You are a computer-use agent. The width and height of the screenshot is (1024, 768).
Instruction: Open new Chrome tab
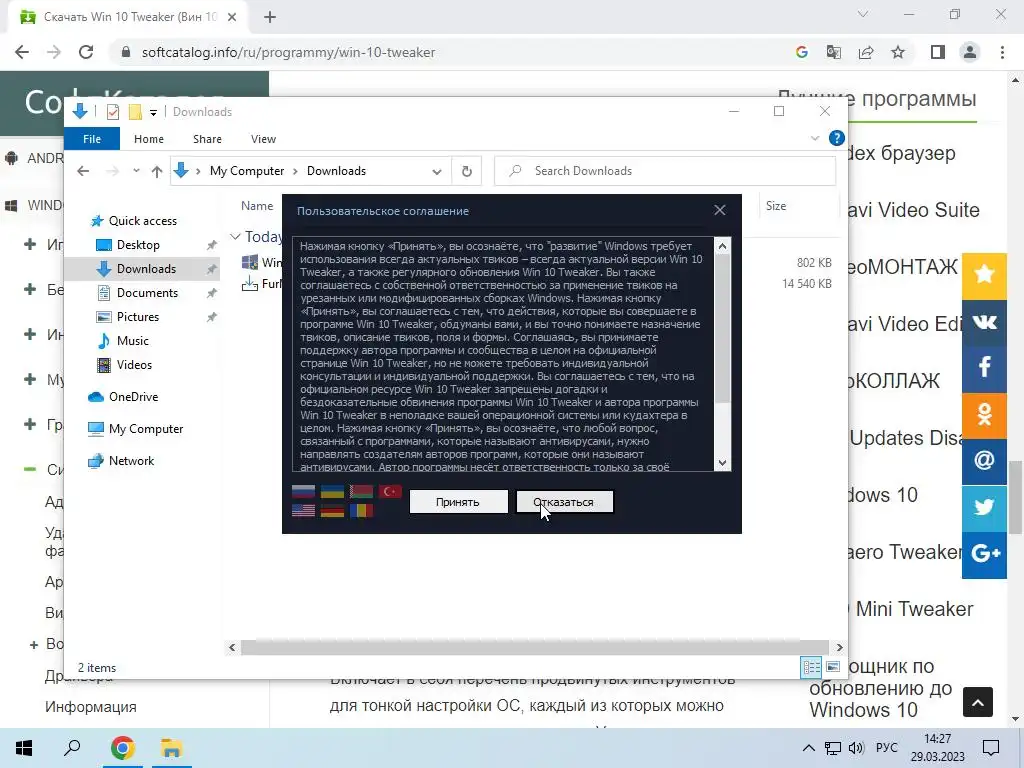tap(270, 17)
